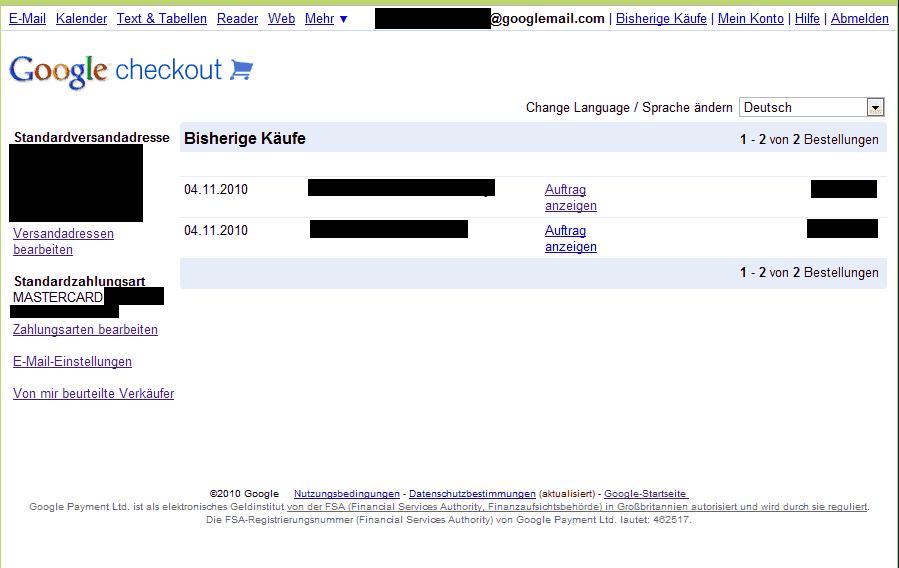Click the bottom '1 - 2 von 2 Bestellungen' text
This screenshot has height=568, width=899.
(809, 272)
